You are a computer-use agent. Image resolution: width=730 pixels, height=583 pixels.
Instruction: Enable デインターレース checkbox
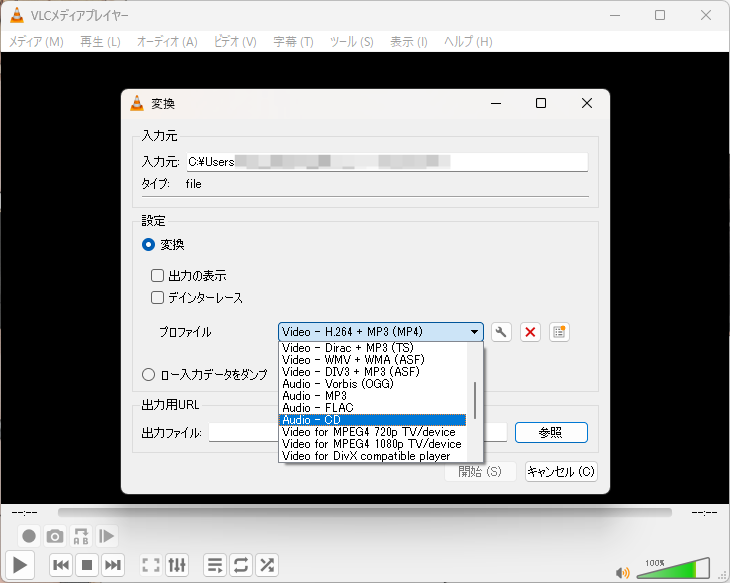(x=157, y=298)
